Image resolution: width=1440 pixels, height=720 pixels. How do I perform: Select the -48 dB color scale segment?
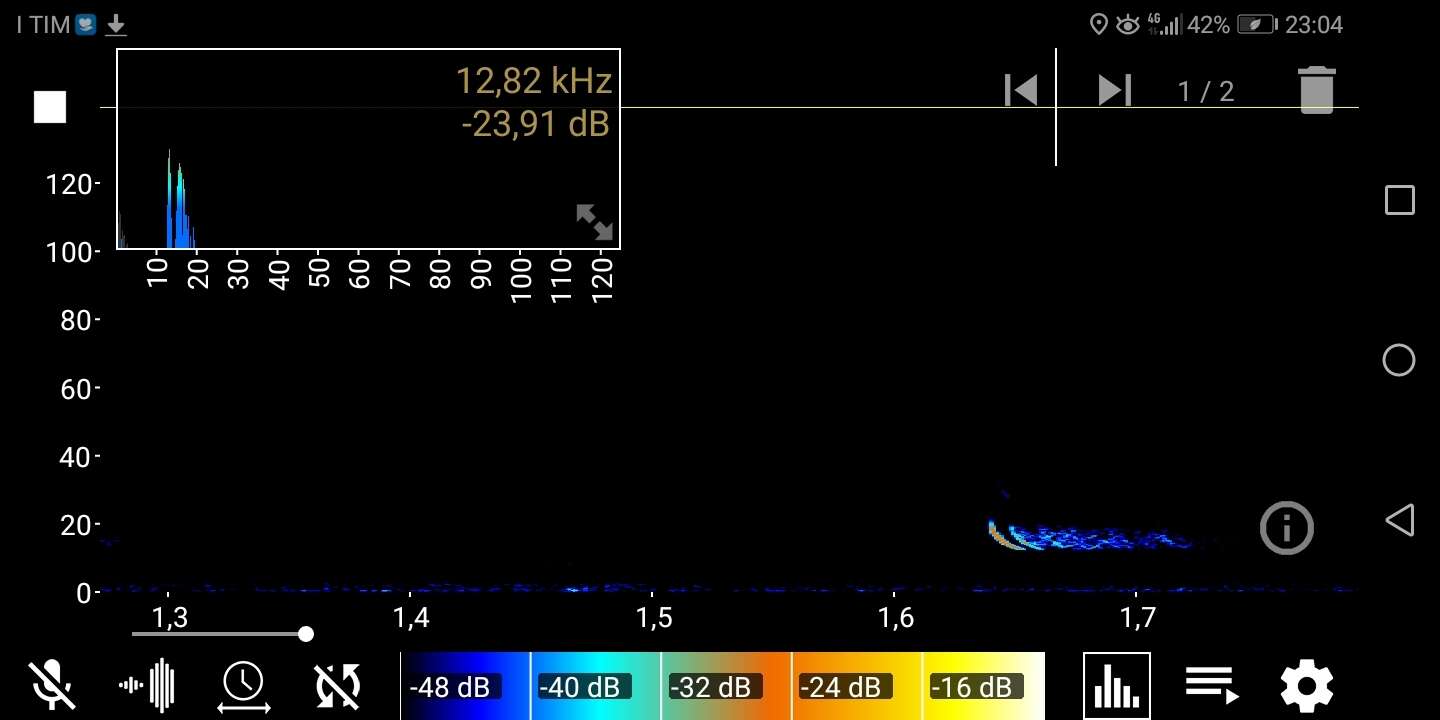click(x=465, y=686)
